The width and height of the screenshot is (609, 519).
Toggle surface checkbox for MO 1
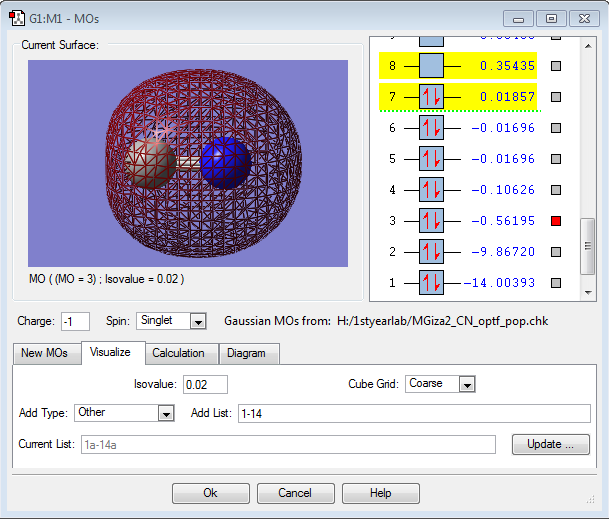tap(556, 283)
